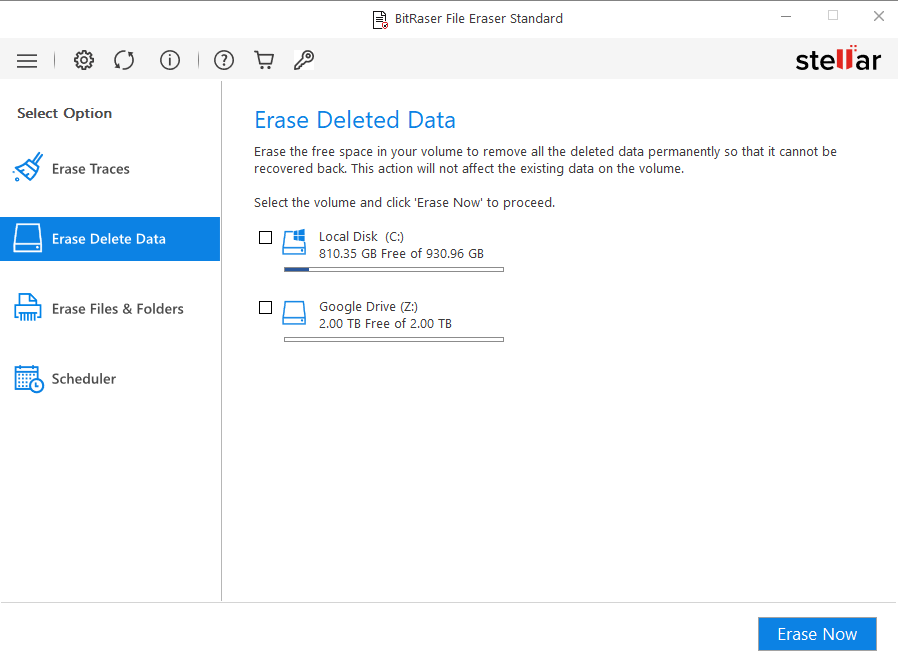
Task: Click the Google Drive (Z:) drive icon
Action: (x=294, y=313)
